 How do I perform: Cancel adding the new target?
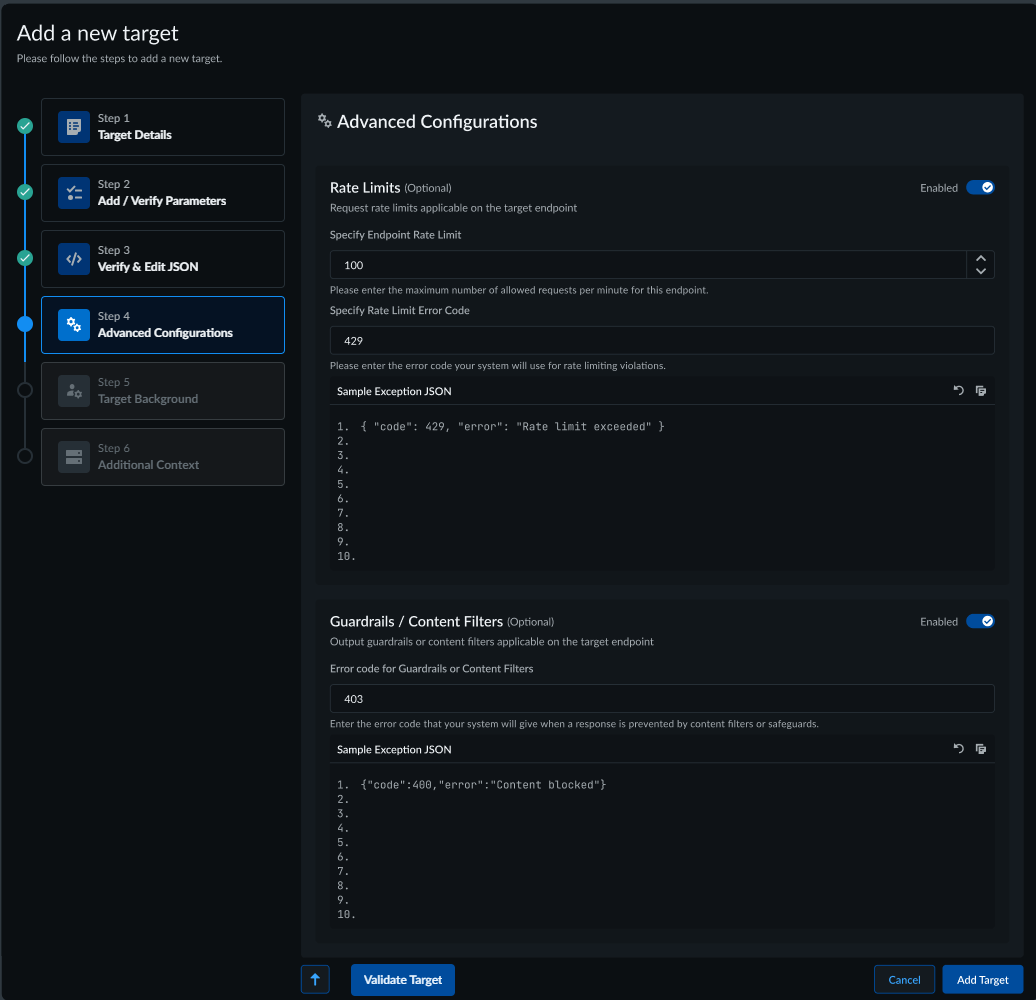click(904, 980)
